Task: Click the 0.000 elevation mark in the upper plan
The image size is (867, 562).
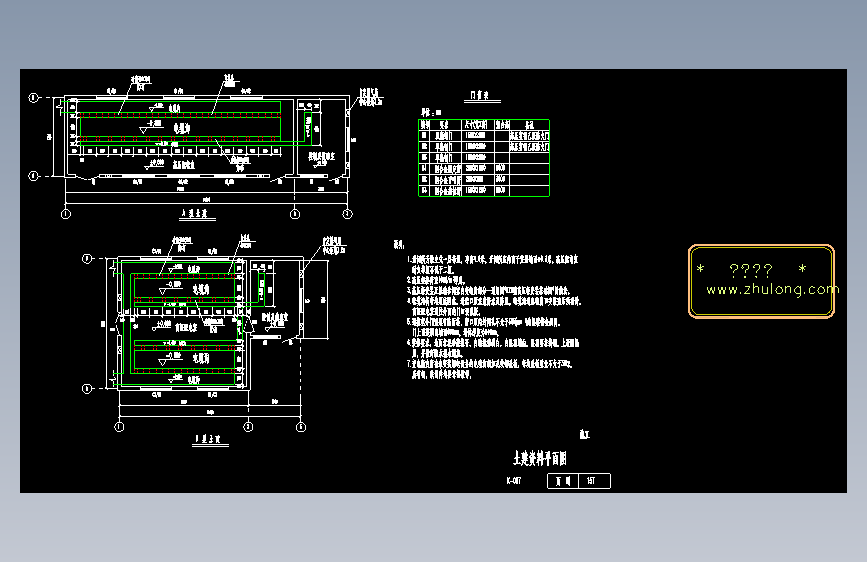Action: pyautogui.click(x=155, y=163)
